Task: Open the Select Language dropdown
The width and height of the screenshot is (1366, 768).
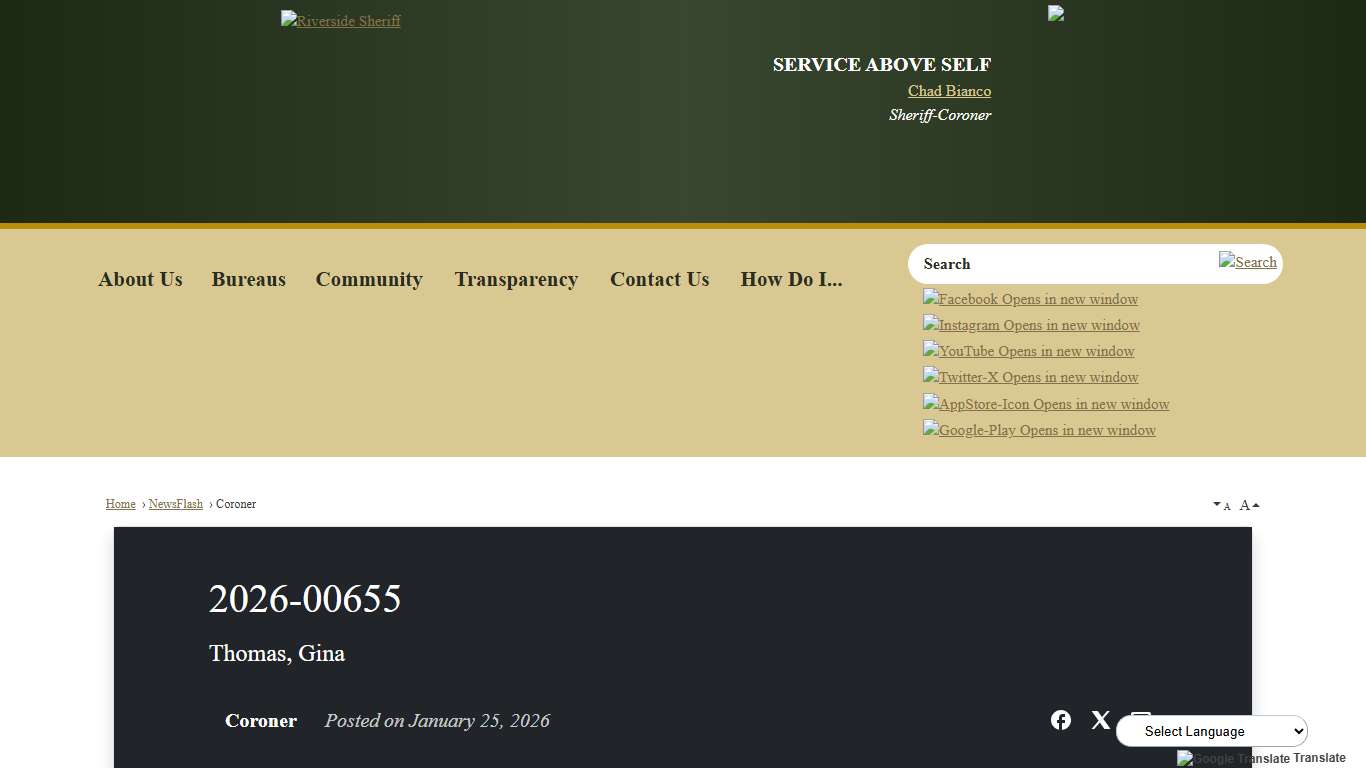Action: click(x=1211, y=730)
